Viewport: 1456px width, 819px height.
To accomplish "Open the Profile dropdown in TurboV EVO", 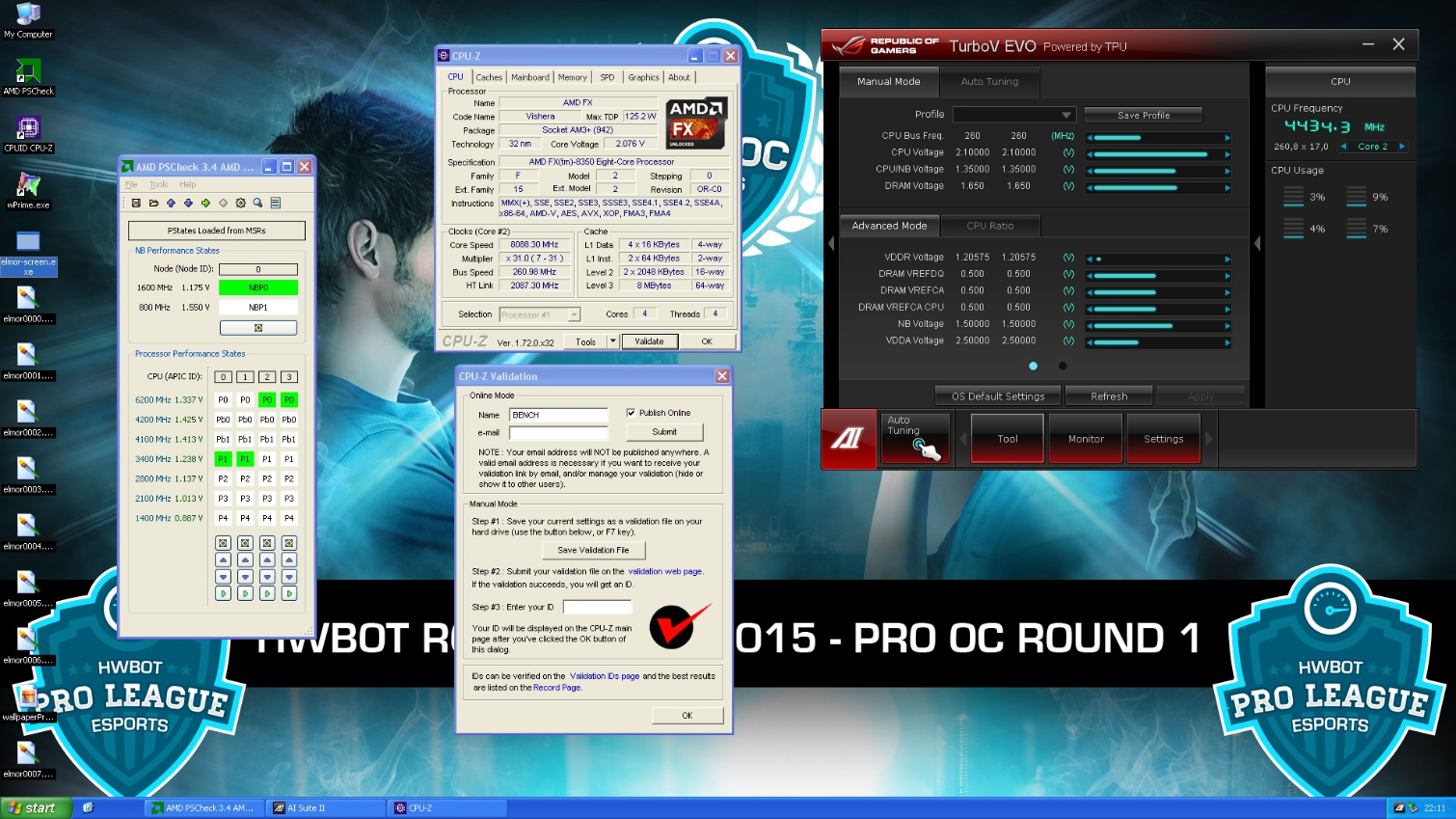I will coord(1013,115).
